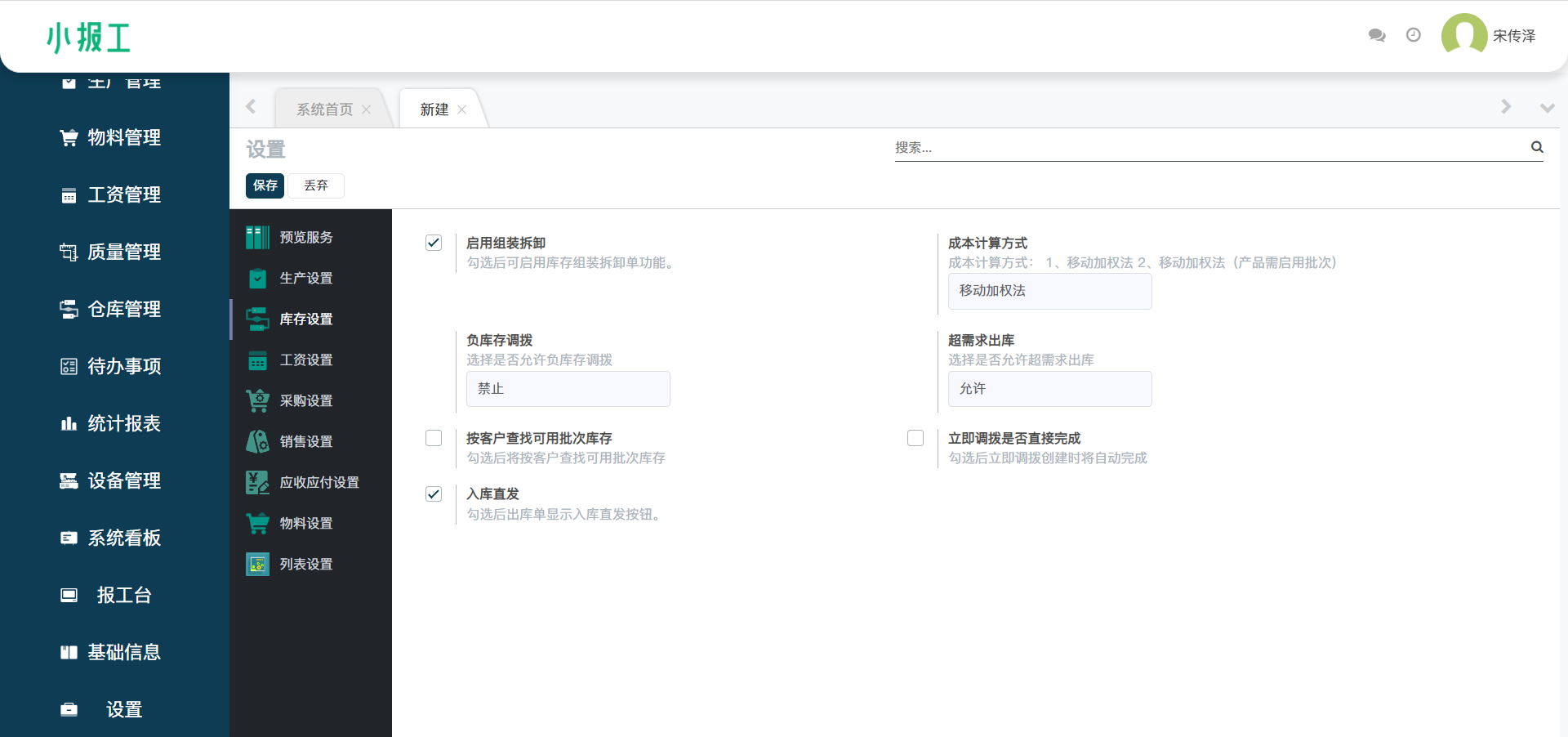Select 生产设置 in settings menu
Screen dimensions: 1568x737
305,278
